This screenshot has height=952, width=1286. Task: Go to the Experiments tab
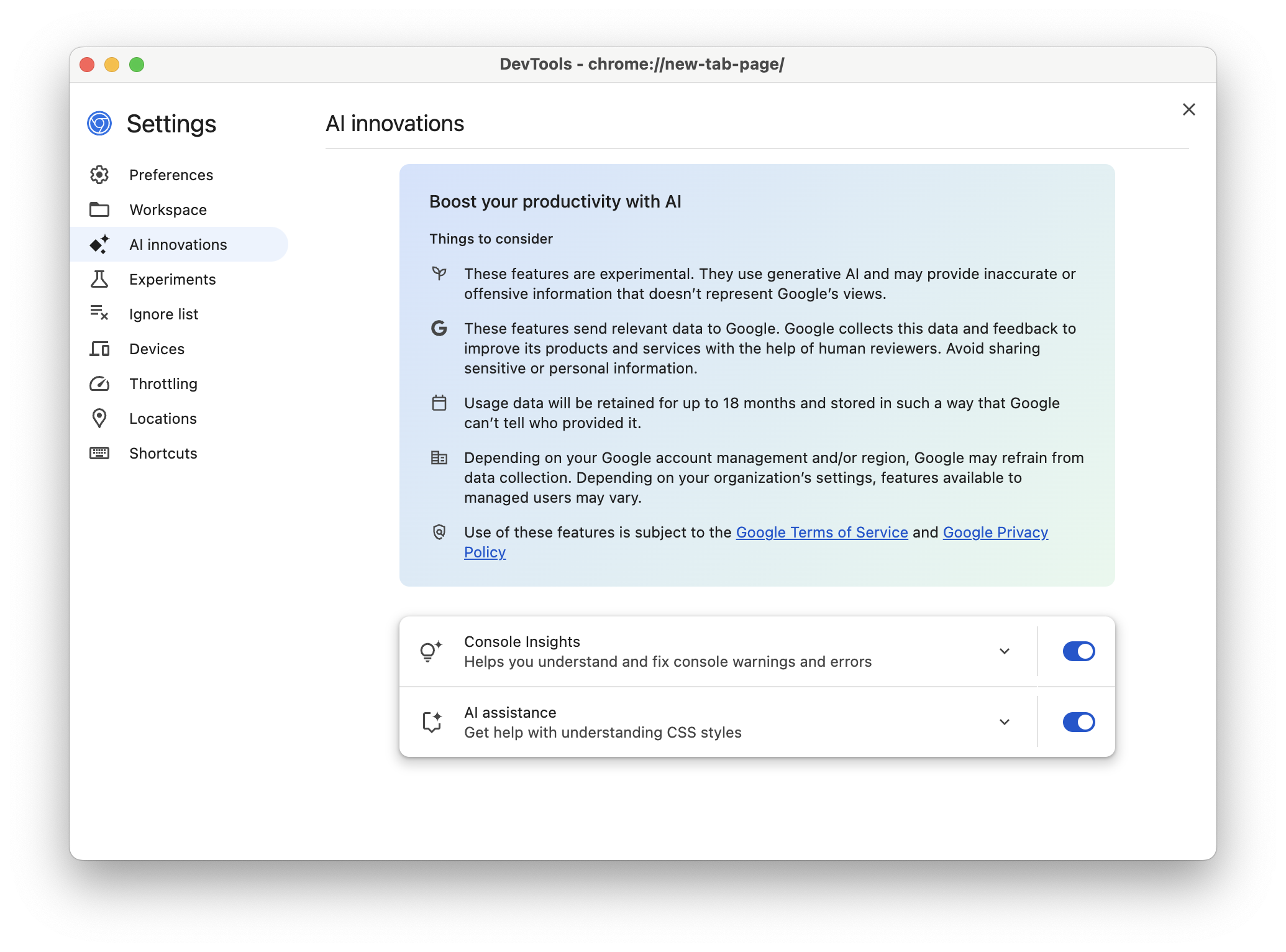179,279
